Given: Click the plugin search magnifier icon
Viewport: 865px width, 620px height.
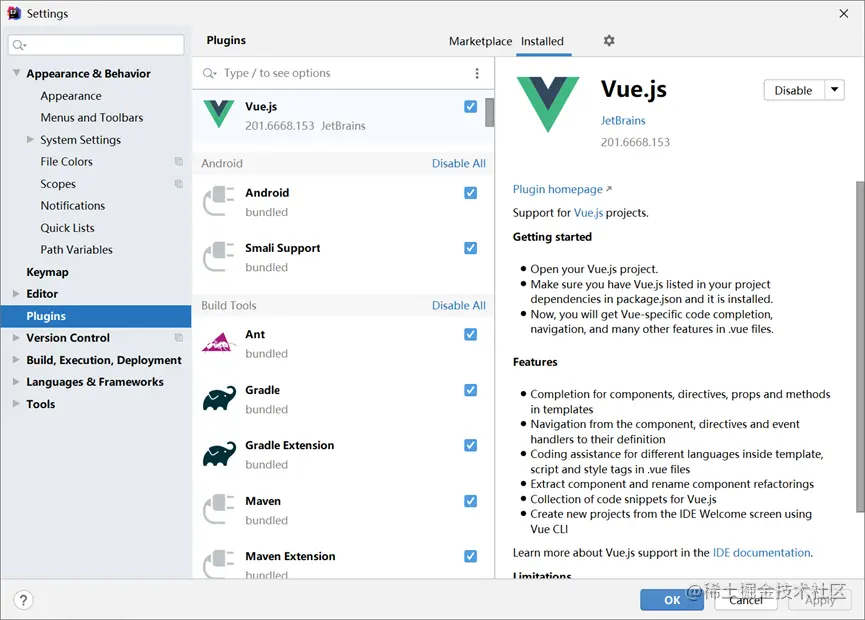Looking at the screenshot, I should 209,73.
